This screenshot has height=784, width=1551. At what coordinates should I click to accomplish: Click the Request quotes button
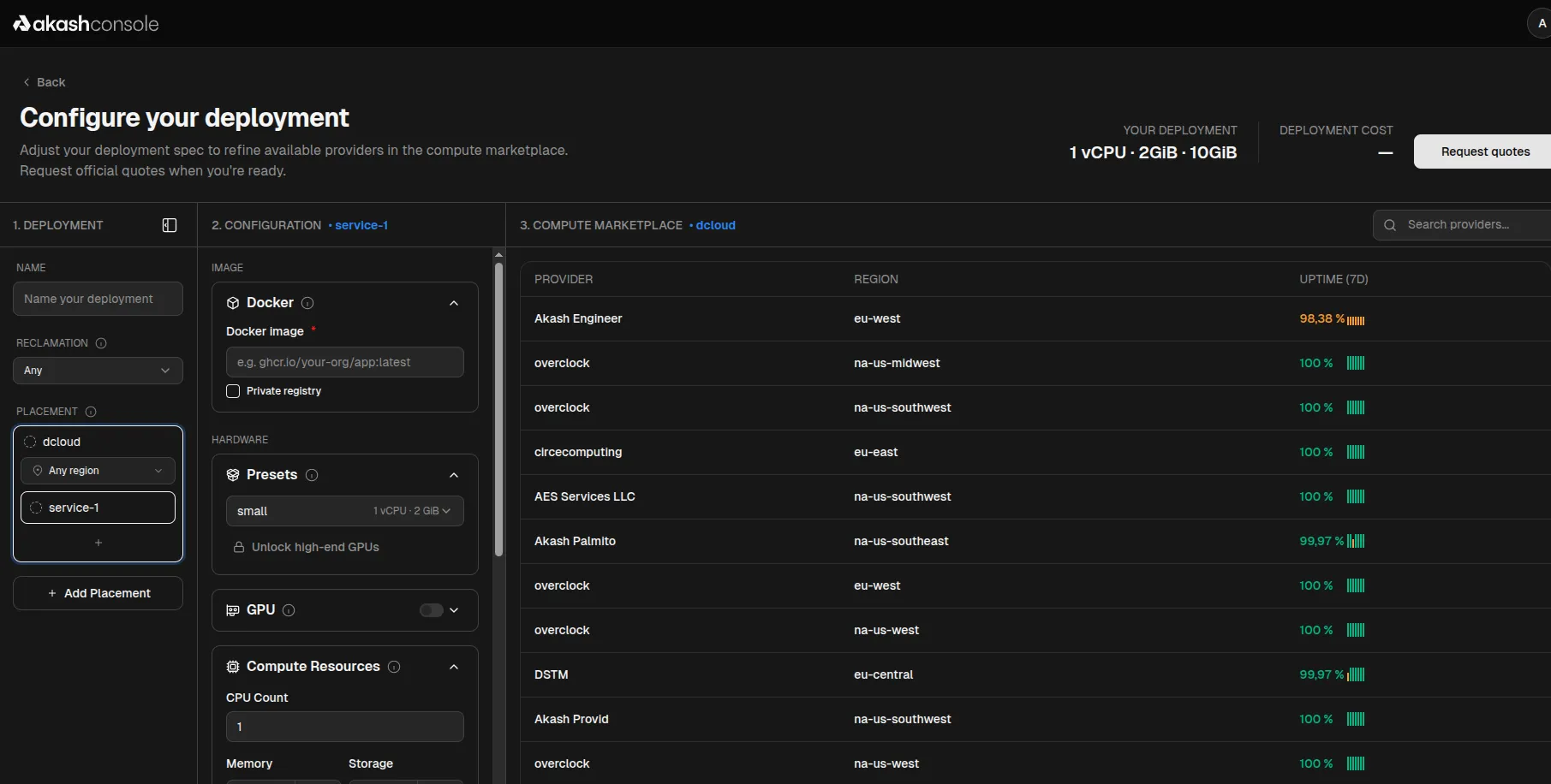coord(1482,151)
